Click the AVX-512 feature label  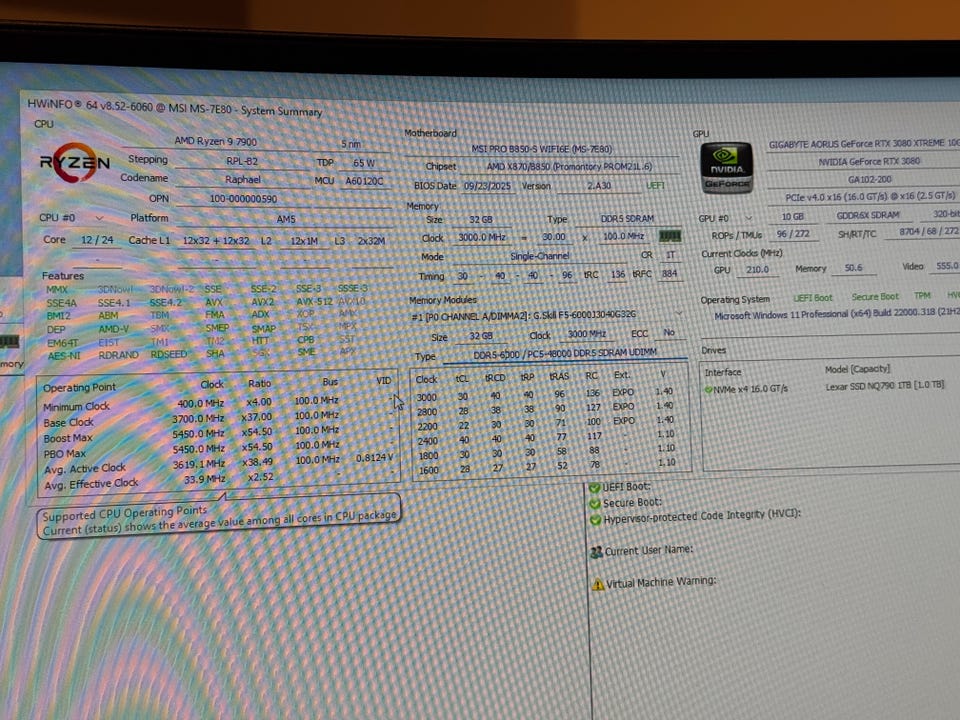coord(314,302)
